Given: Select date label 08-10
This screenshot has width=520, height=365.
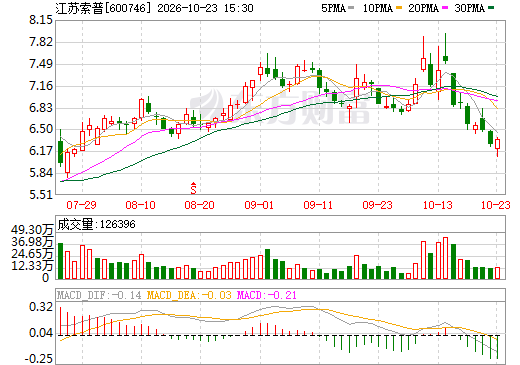Looking at the screenshot, I should click(141, 205).
